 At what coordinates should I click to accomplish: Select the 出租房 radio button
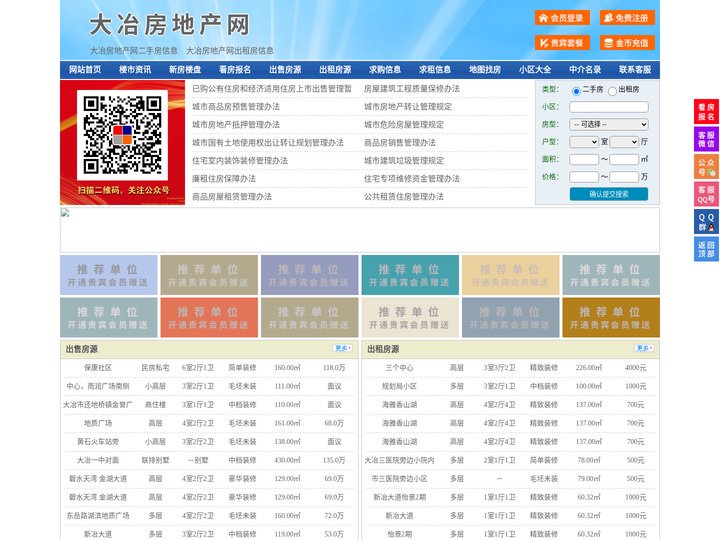click(x=612, y=91)
